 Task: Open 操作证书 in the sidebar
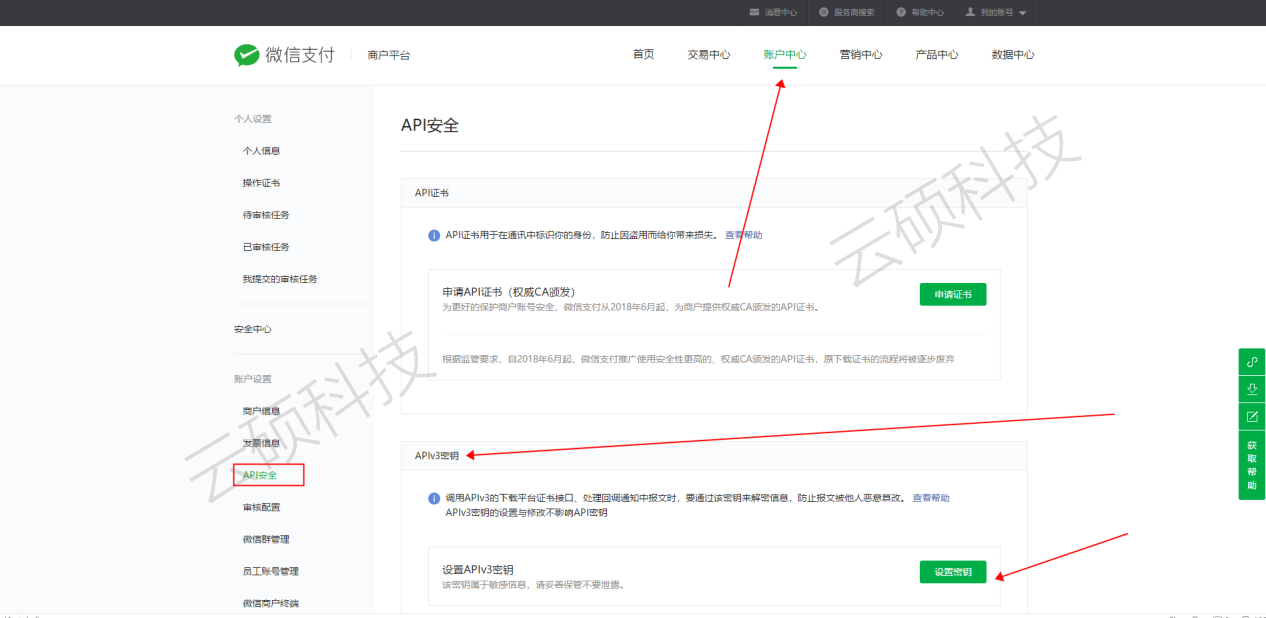(x=261, y=183)
